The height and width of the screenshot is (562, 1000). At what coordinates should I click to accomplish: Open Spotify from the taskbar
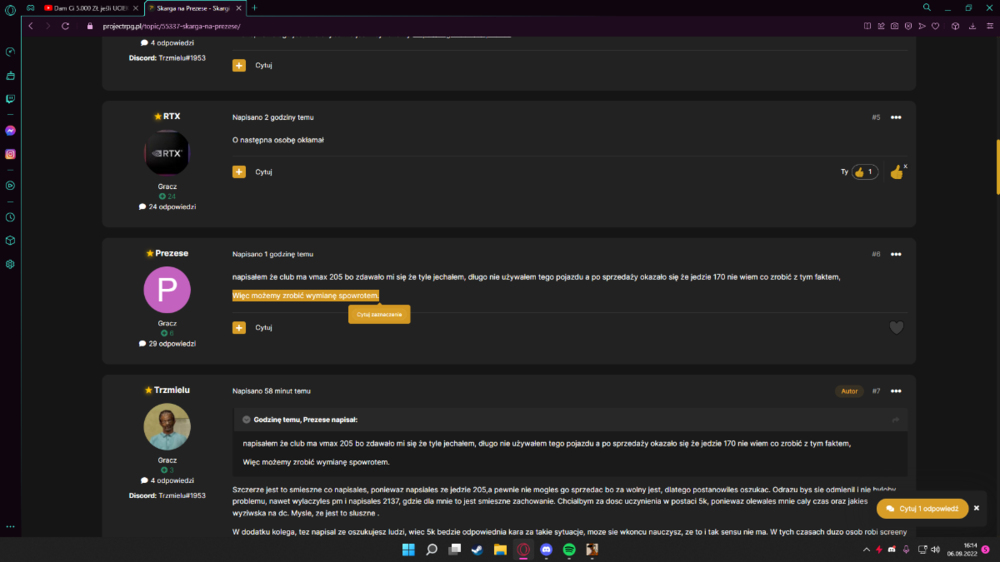569,549
